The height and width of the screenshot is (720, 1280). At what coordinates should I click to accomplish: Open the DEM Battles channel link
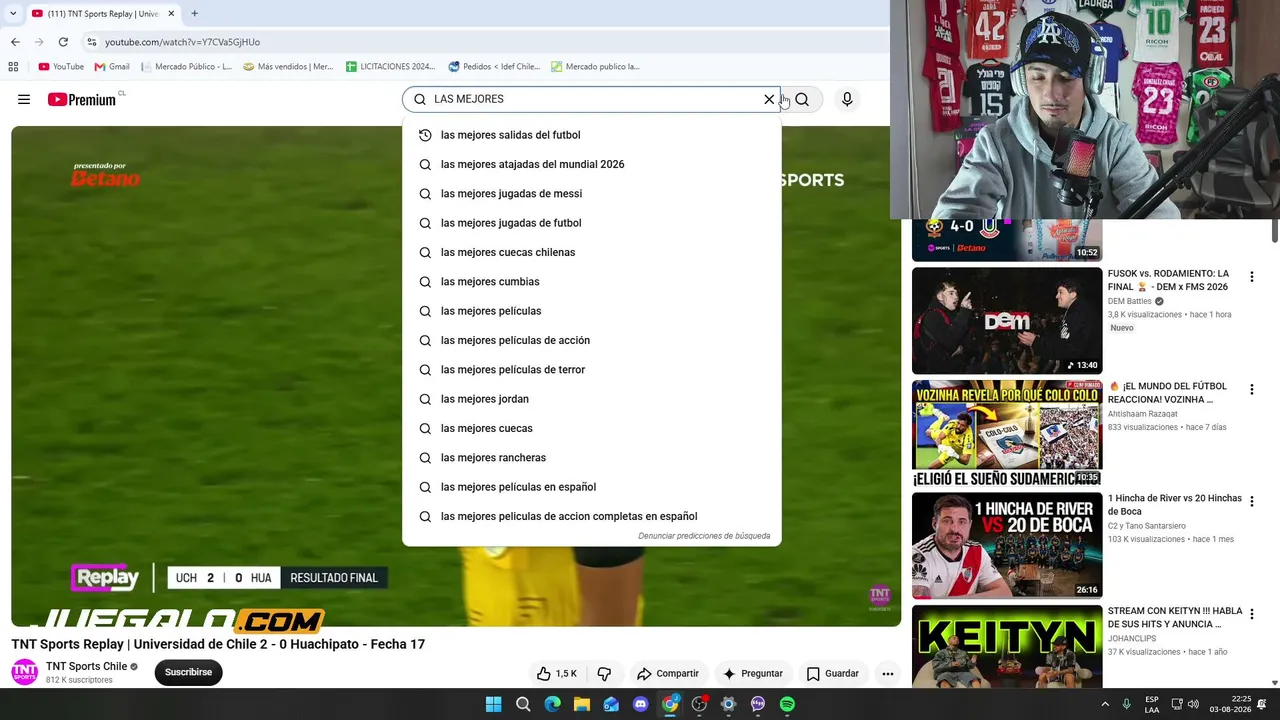click(x=1130, y=301)
